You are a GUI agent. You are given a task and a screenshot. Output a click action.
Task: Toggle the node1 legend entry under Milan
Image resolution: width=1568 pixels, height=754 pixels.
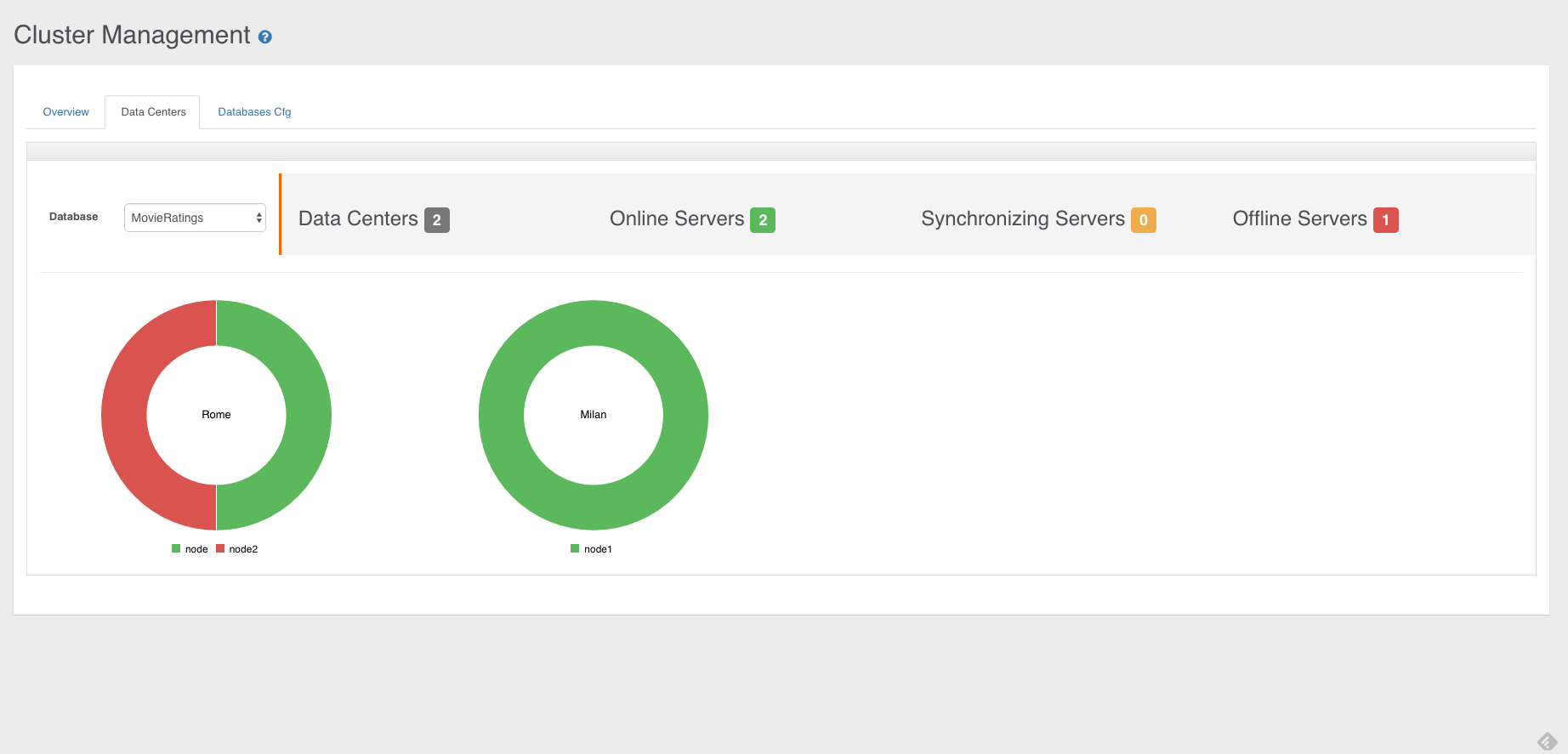(x=592, y=549)
